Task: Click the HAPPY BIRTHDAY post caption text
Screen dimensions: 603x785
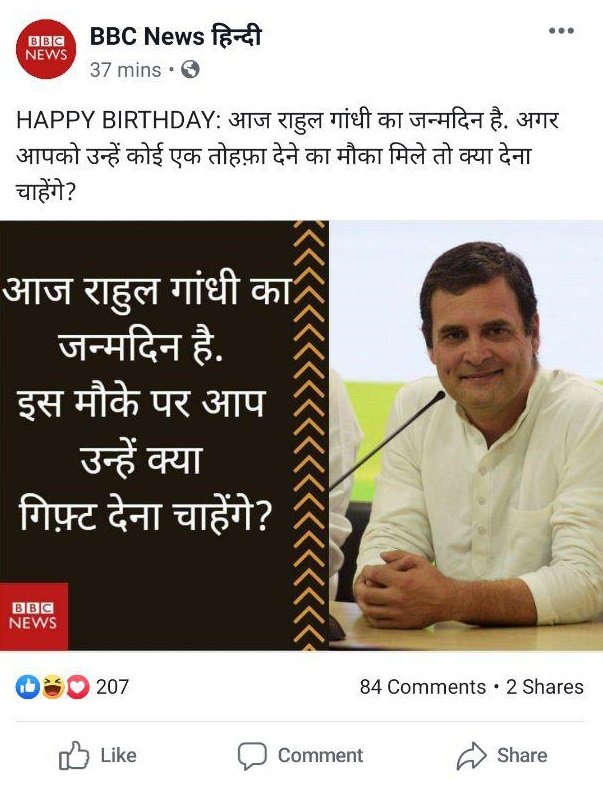Action: (x=287, y=156)
